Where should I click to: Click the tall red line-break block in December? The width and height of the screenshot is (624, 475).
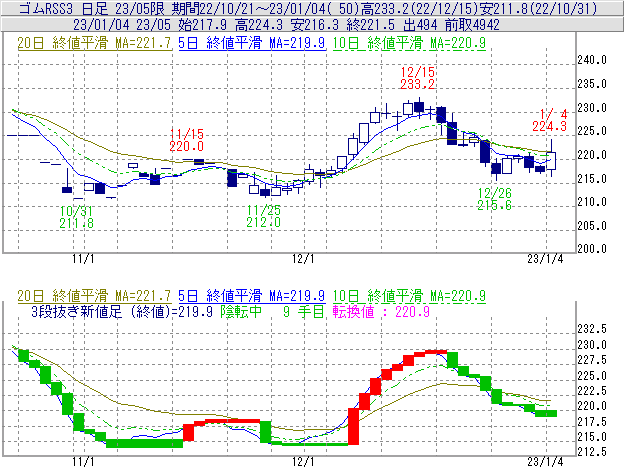point(353,426)
